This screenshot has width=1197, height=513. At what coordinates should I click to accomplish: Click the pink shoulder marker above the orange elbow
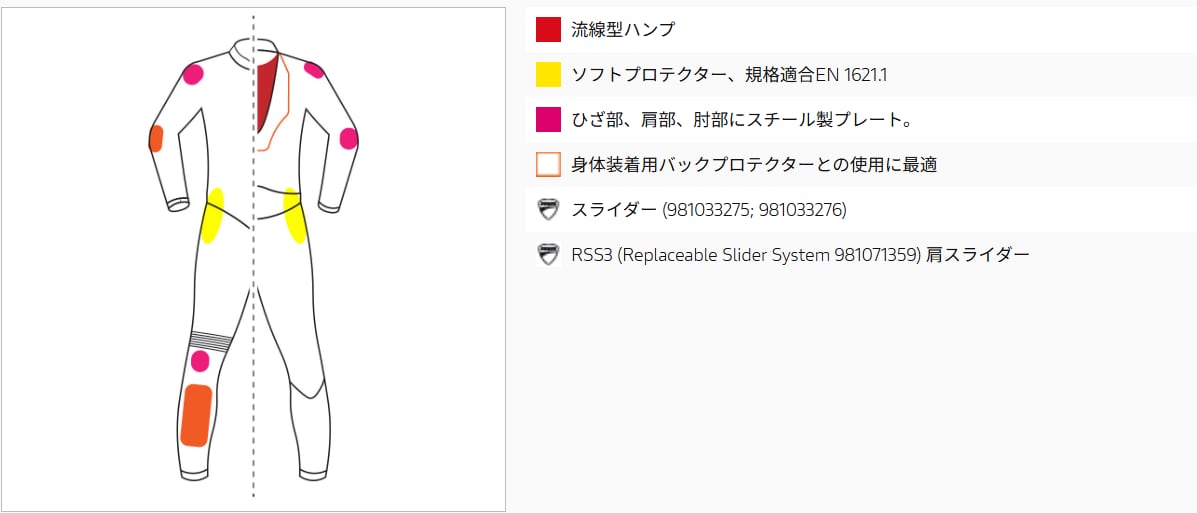(x=194, y=73)
